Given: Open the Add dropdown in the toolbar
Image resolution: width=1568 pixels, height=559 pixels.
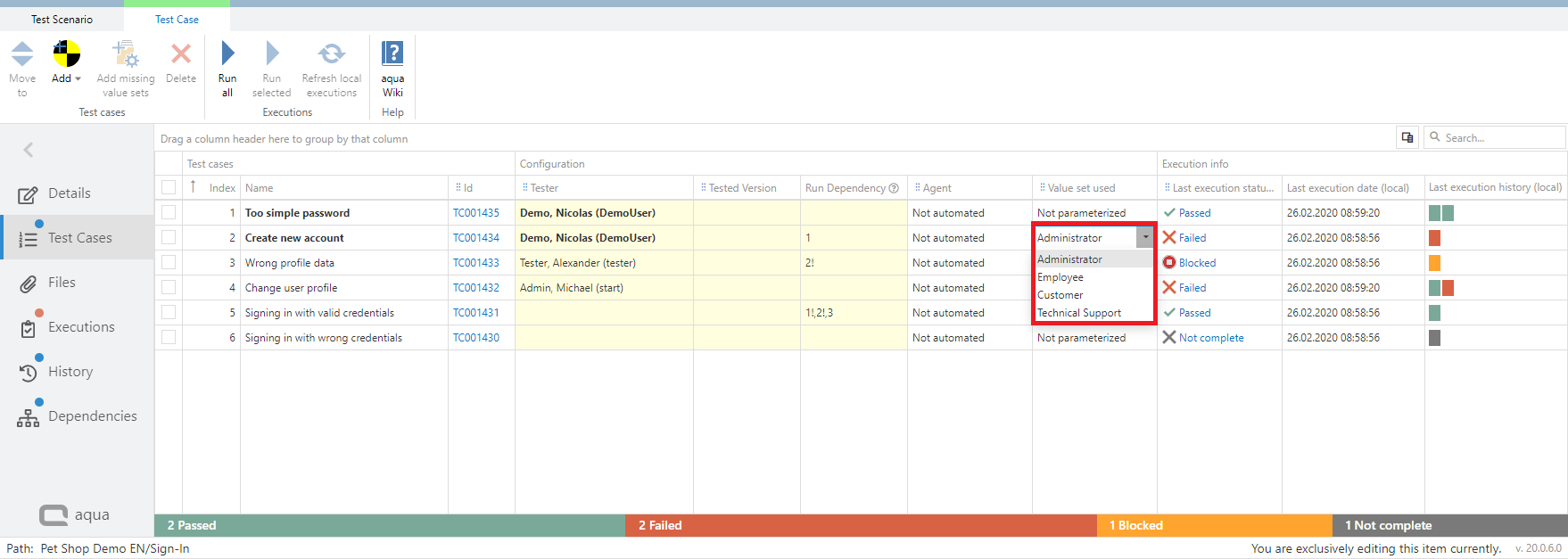Looking at the screenshot, I should pos(67,78).
